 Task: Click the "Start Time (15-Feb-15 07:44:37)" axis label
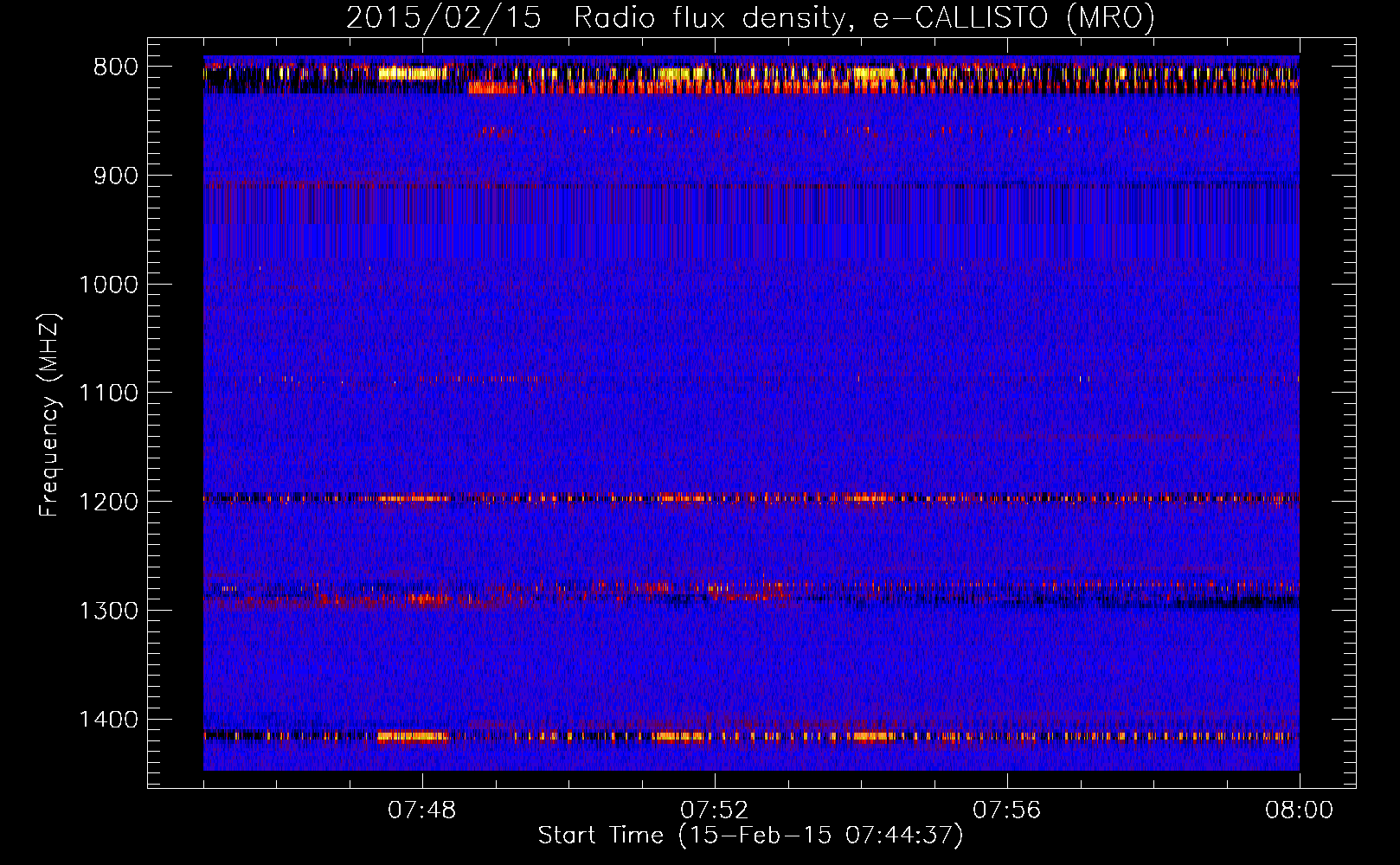coord(750,836)
